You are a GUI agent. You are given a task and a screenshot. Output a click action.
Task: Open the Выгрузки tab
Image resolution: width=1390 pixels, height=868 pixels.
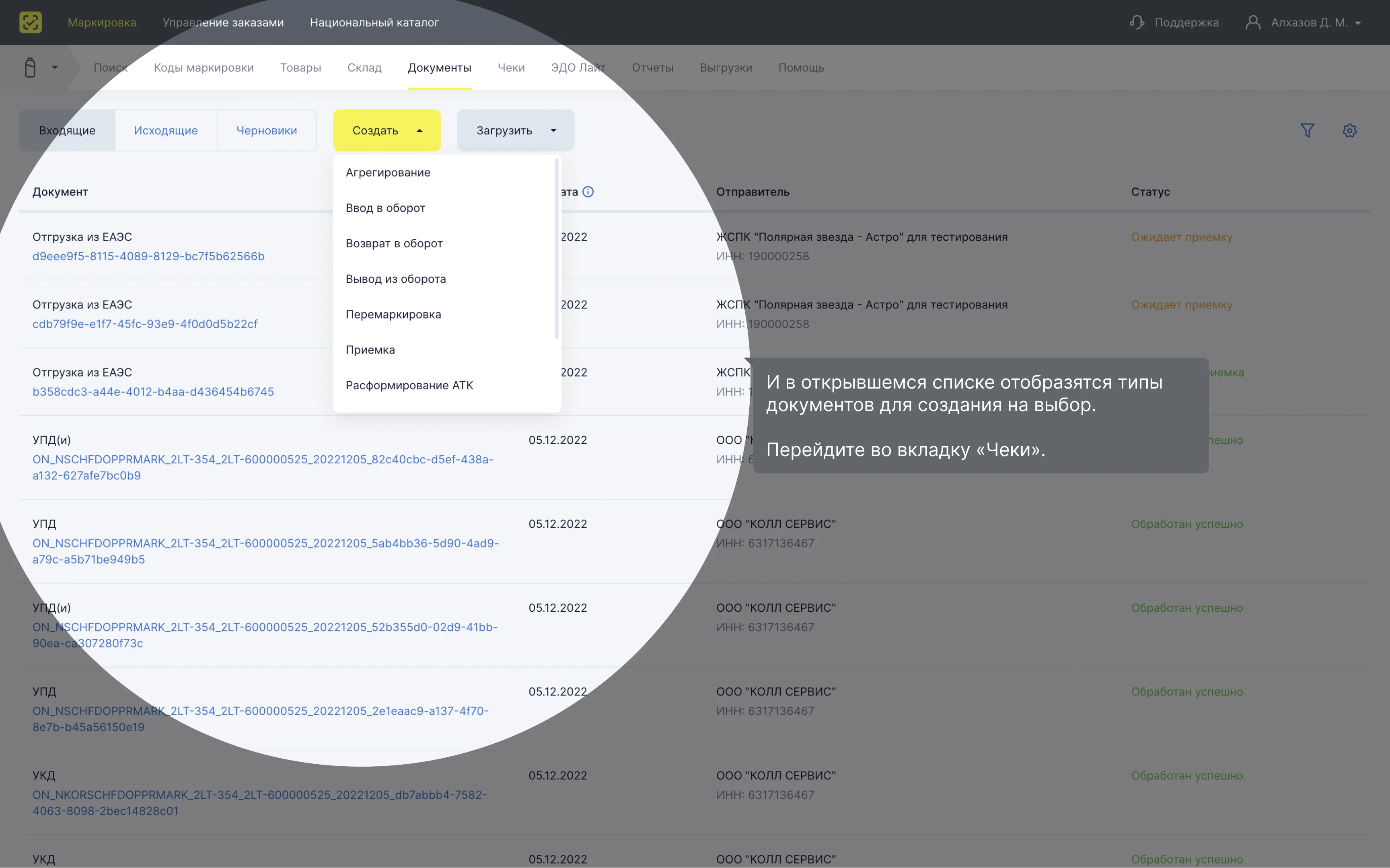point(726,68)
